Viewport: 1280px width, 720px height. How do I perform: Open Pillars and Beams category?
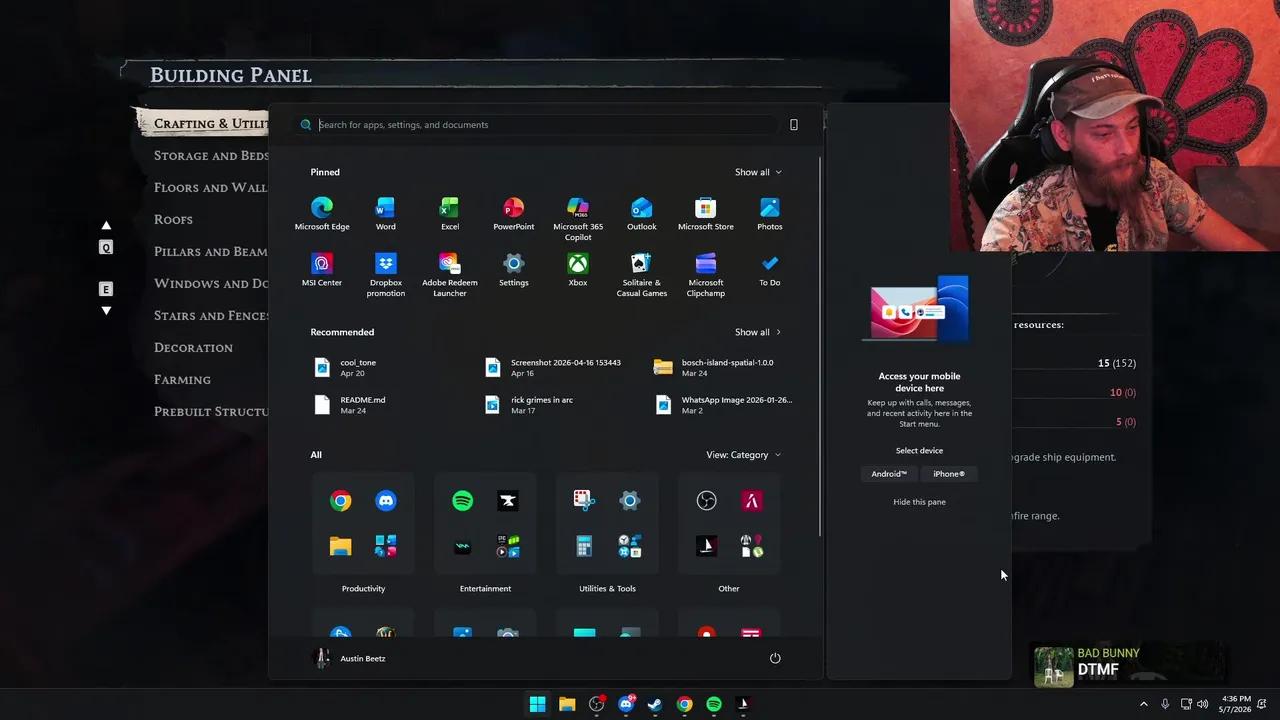click(x=210, y=252)
